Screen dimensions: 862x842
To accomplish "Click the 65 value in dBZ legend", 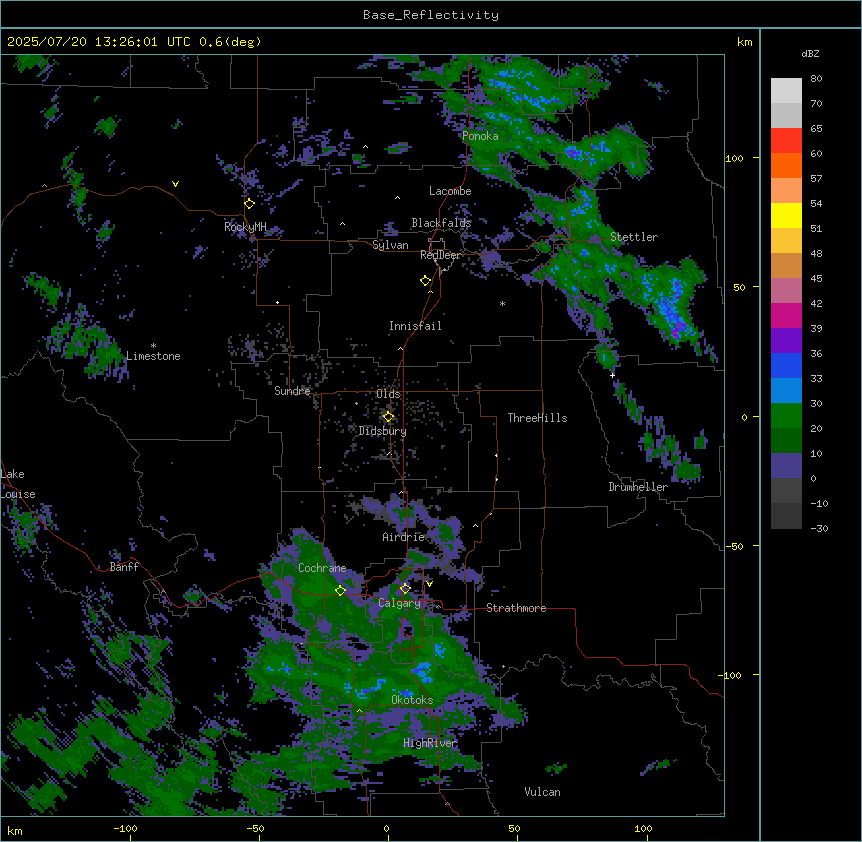I will [816, 129].
